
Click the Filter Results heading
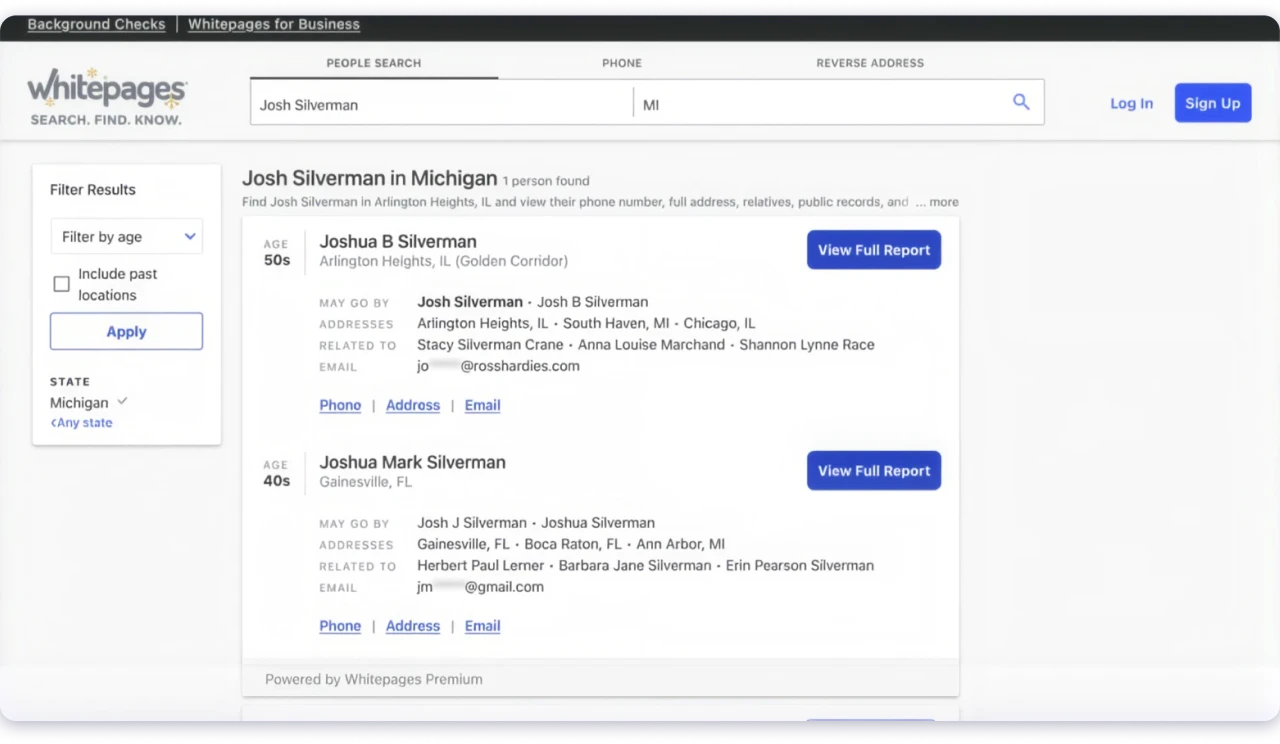pyautogui.click(x=93, y=190)
